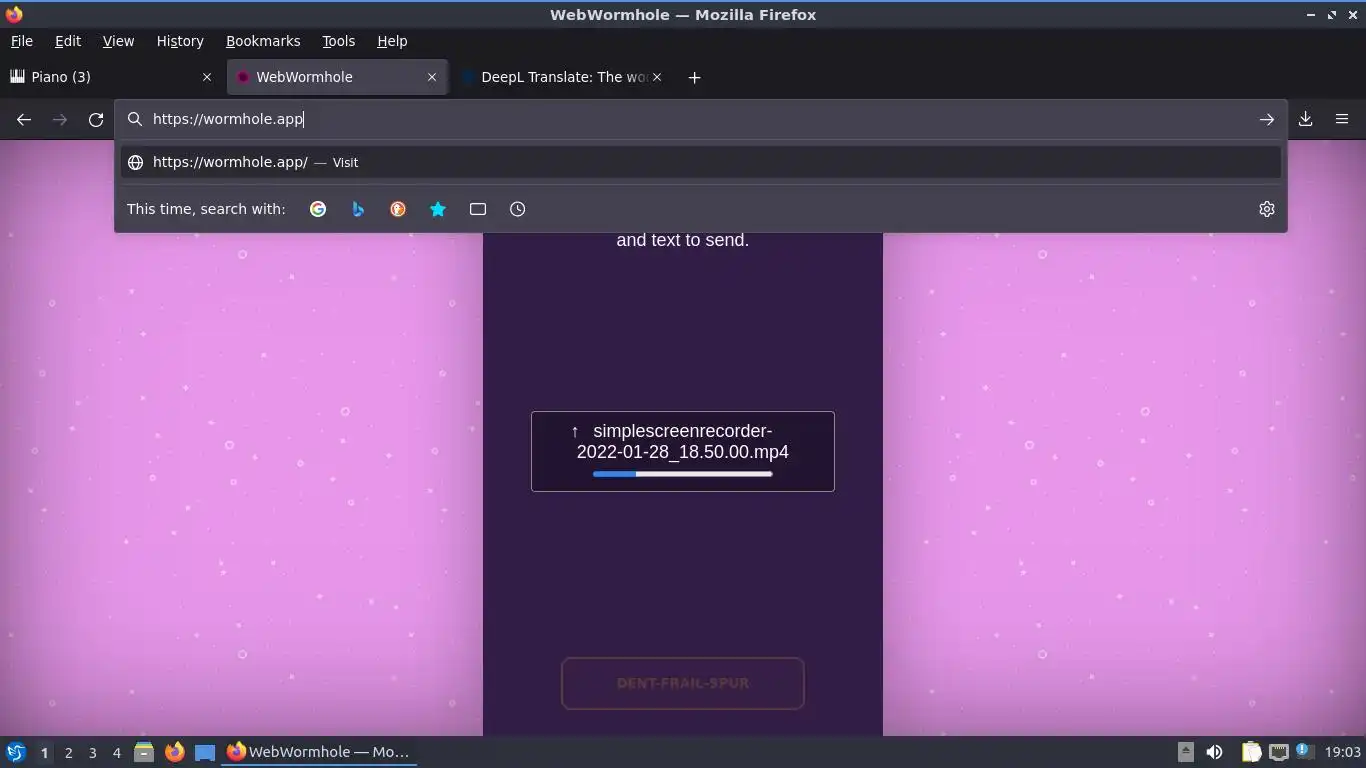
Task: Switch to the DeepL Translate tab
Action: click(x=562, y=77)
